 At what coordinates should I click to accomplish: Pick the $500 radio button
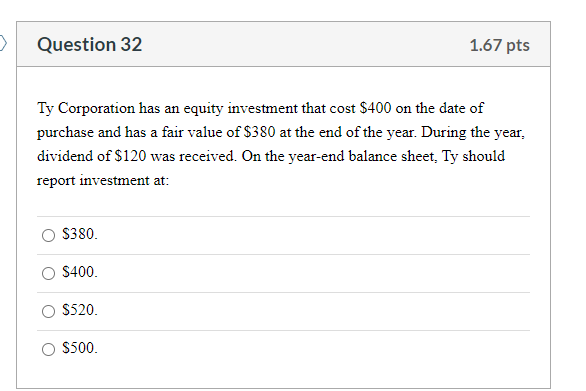coord(48,349)
